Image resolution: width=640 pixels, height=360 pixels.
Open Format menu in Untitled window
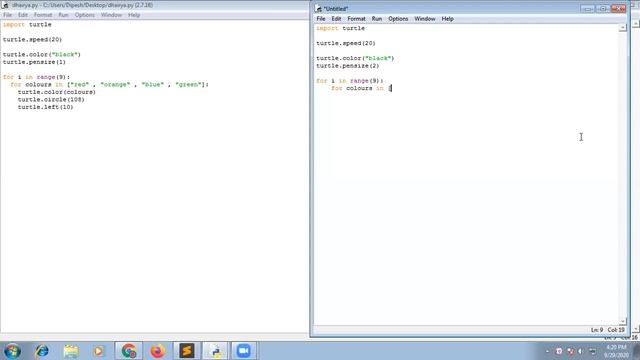coord(356,19)
